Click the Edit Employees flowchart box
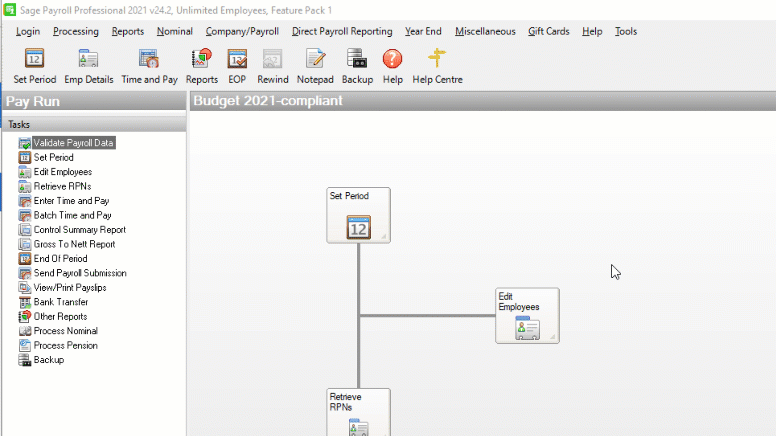Viewport: 776px width, 436px height. click(527, 315)
